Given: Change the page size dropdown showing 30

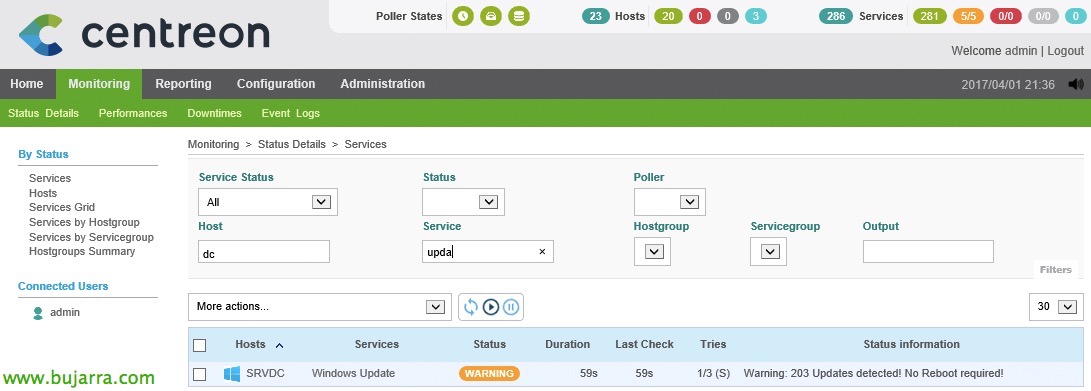Looking at the screenshot, I should click(1056, 307).
